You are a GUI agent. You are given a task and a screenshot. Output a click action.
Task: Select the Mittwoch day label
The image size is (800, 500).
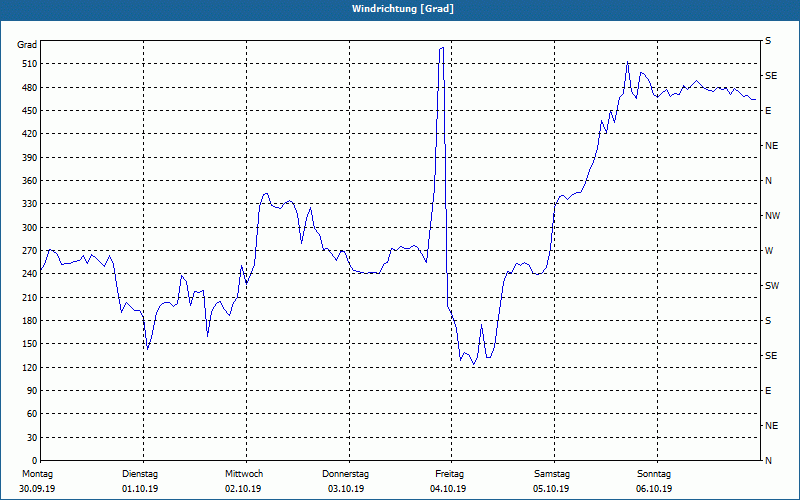[x=244, y=474]
